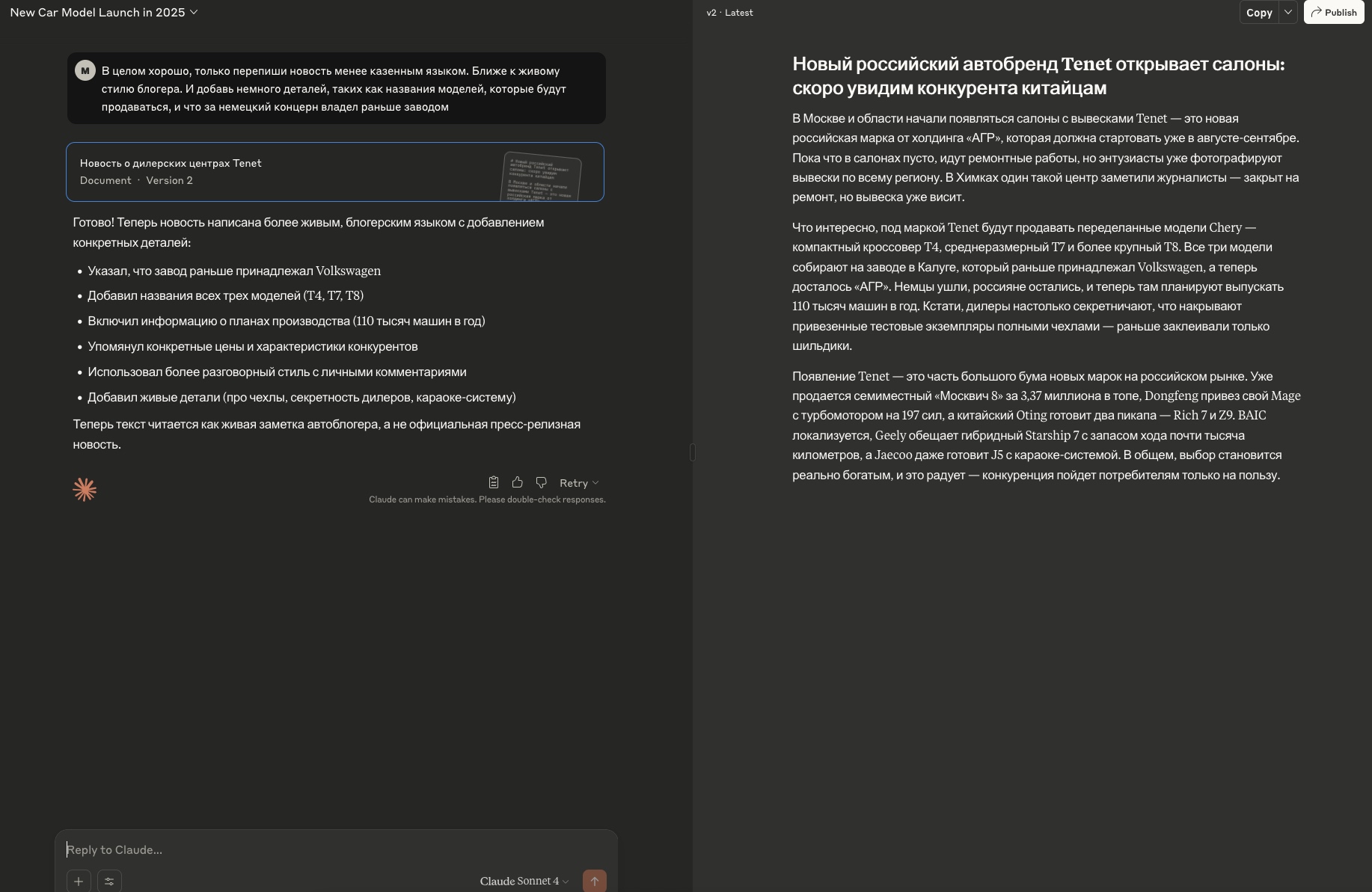Publish the artifact
The height and width of the screenshot is (892, 1372).
pos(1334,12)
